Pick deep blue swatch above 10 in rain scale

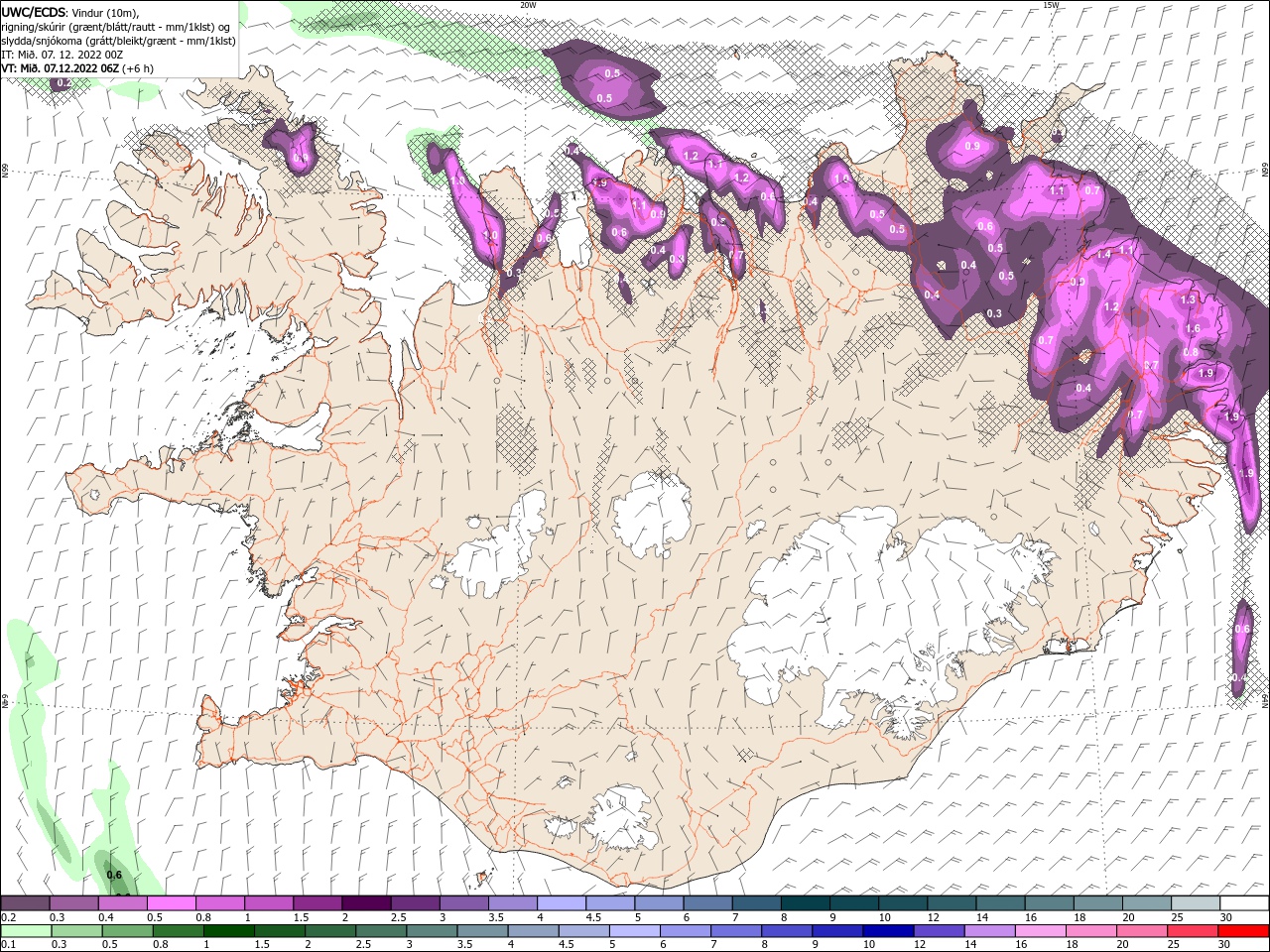coord(887,931)
